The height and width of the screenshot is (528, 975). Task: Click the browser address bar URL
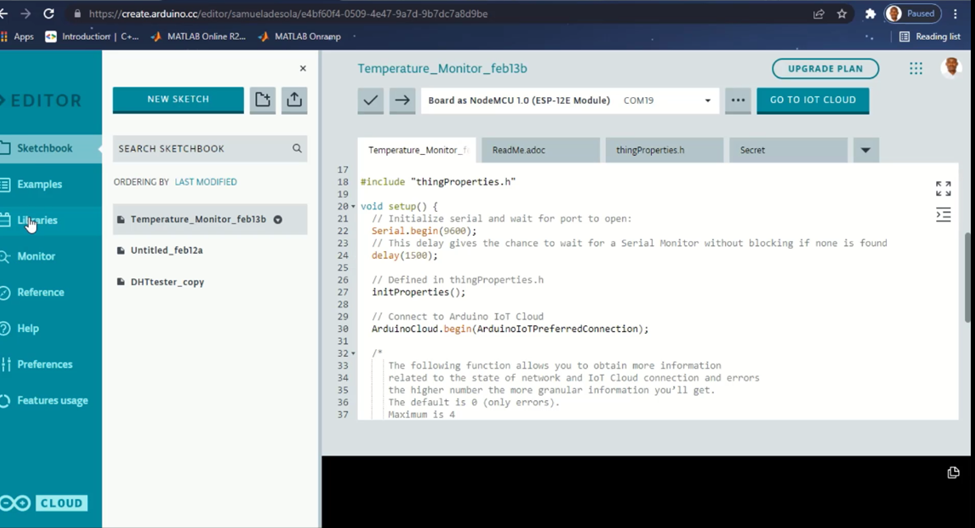288,14
